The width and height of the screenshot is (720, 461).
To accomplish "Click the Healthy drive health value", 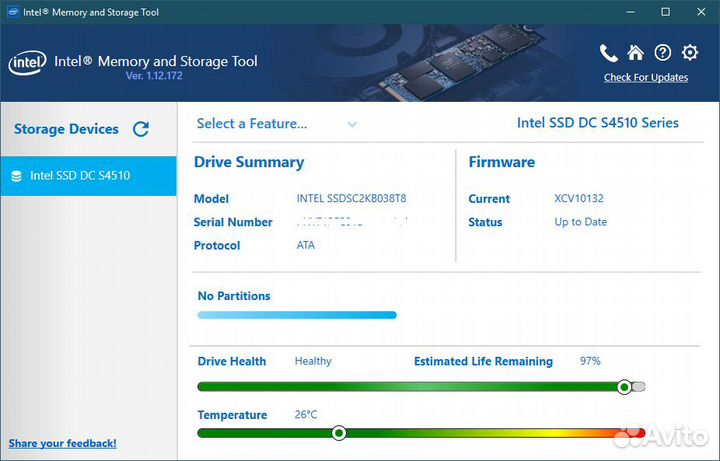I will (x=313, y=361).
